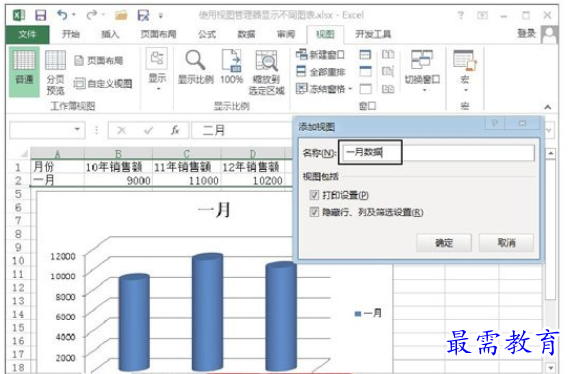
Task: Click the Split window icon
Action: 365,55
